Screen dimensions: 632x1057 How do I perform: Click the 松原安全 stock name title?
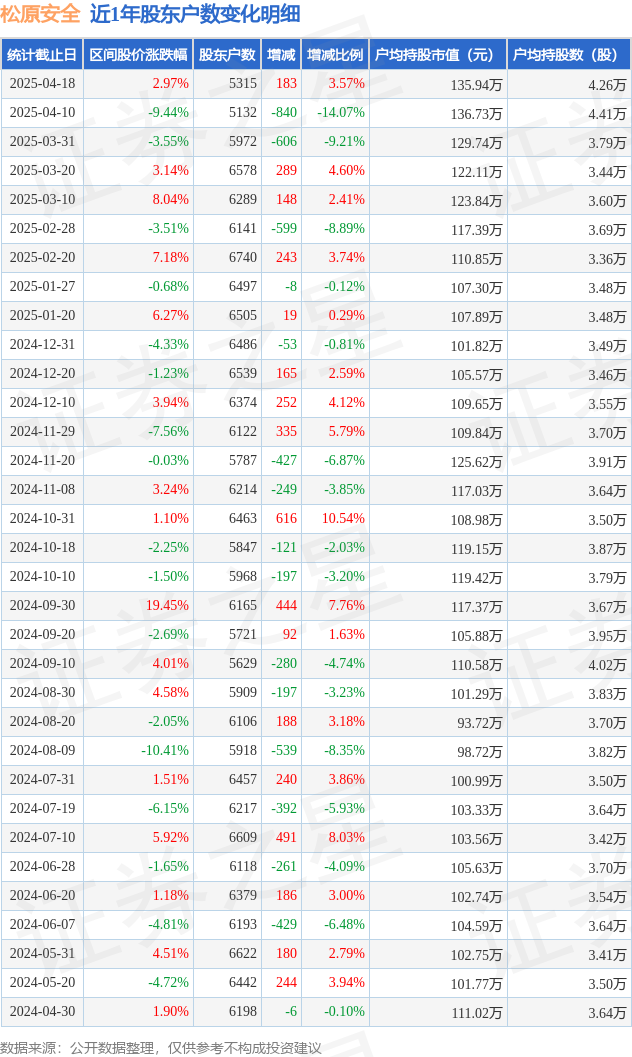[x=40, y=13]
